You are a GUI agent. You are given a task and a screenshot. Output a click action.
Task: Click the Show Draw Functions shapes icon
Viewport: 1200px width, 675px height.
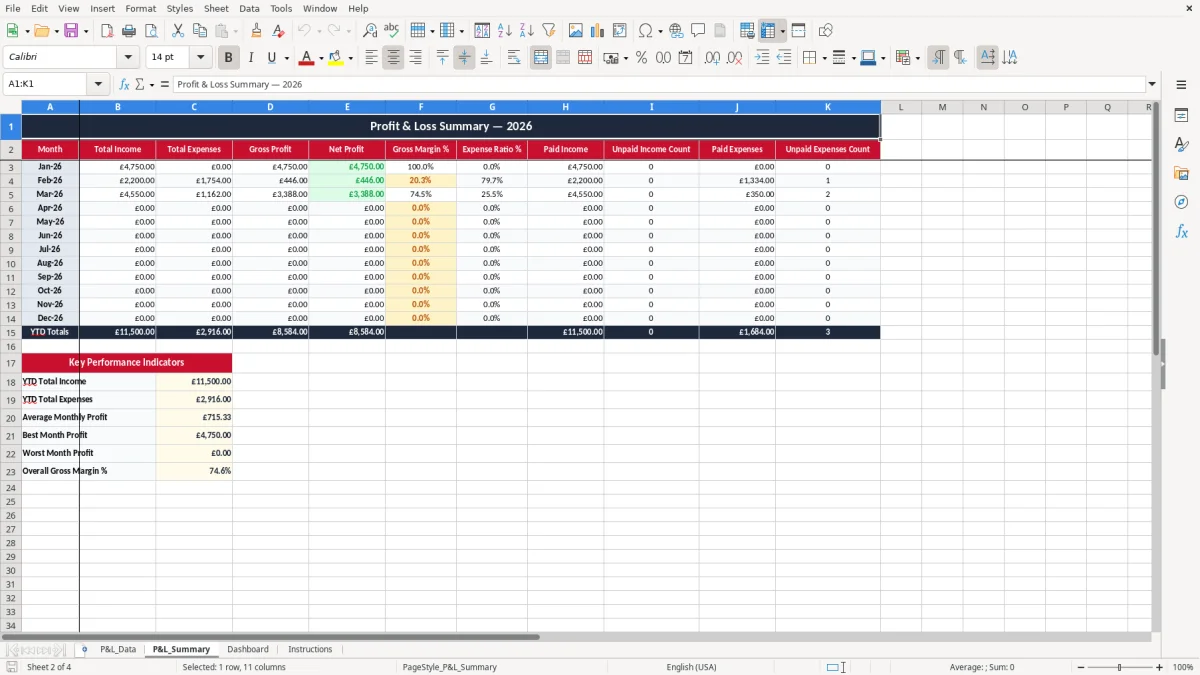tap(826, 31)
